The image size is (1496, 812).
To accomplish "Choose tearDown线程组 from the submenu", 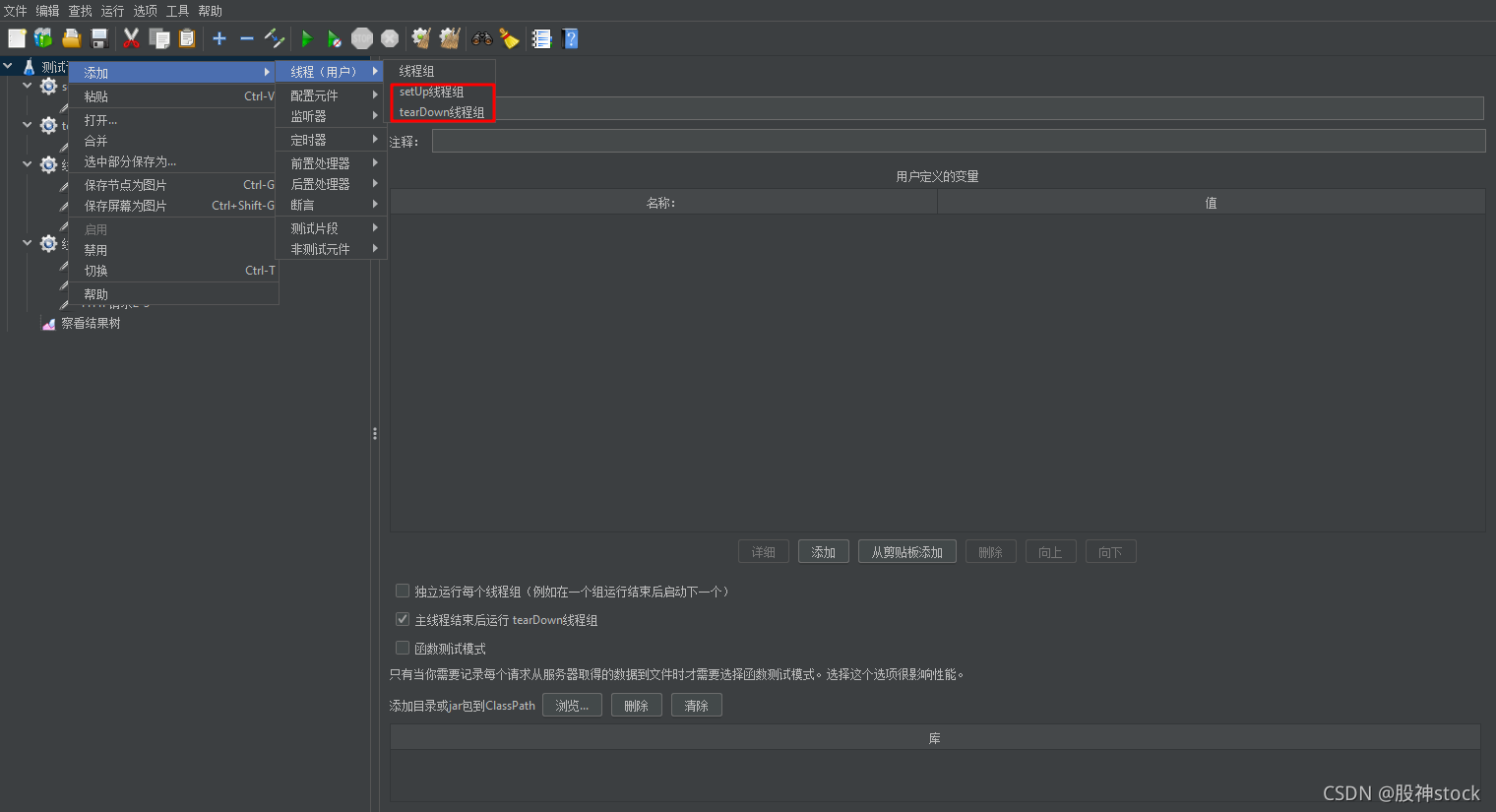I will pyautogui.click(x=440, y=112).
